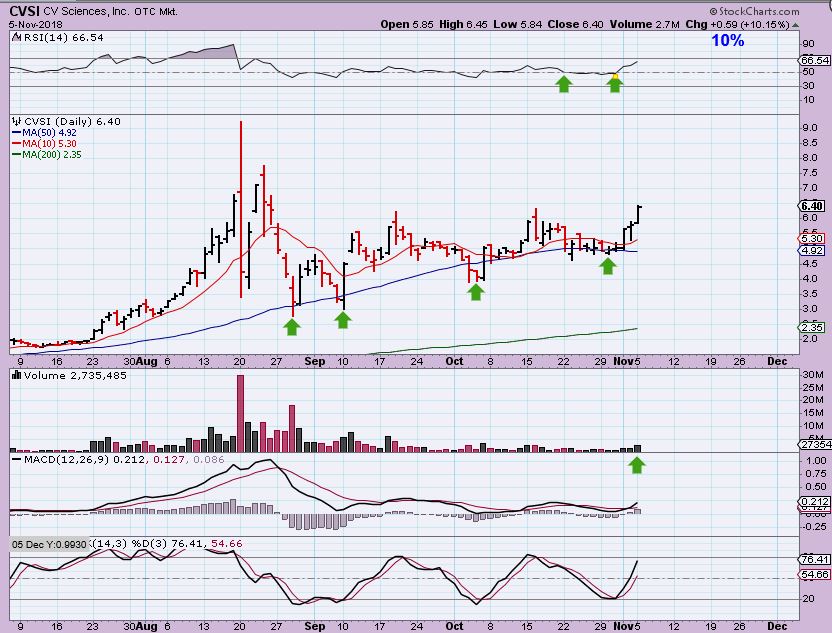Click the 2.35 green moving average axis tag

pyautogui.click(x=812, y=328)
